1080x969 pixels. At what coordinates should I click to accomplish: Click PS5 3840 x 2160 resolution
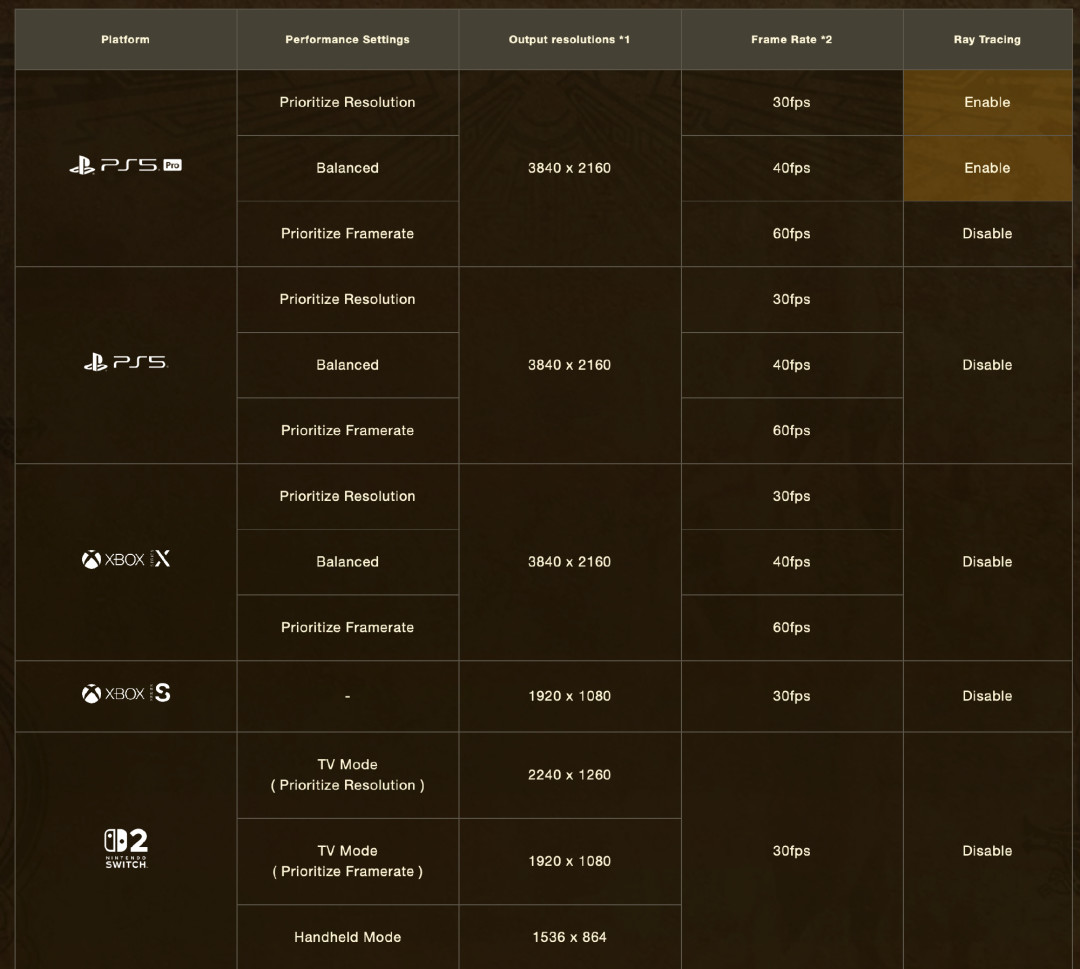[570, 365]
